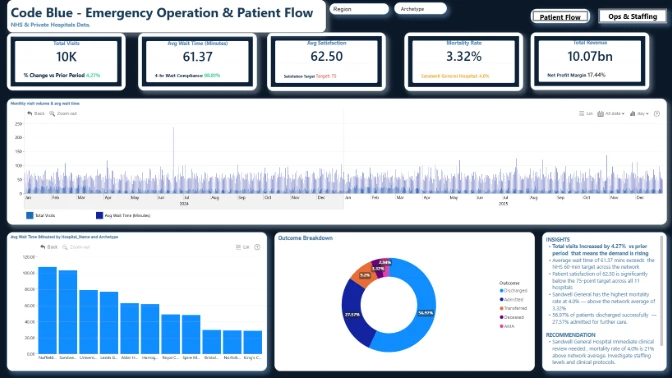672x378 pixels.
Task: Toggle Lin scale in monthly visits chart
Action: tap(586, 114)
